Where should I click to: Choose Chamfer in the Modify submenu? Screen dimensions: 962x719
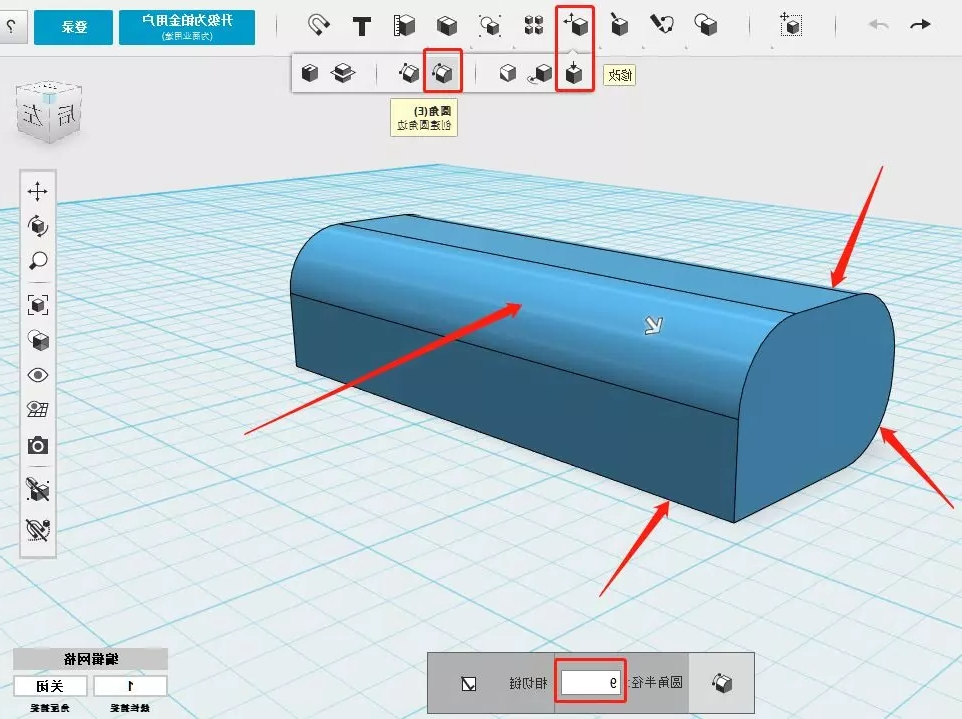408,74
